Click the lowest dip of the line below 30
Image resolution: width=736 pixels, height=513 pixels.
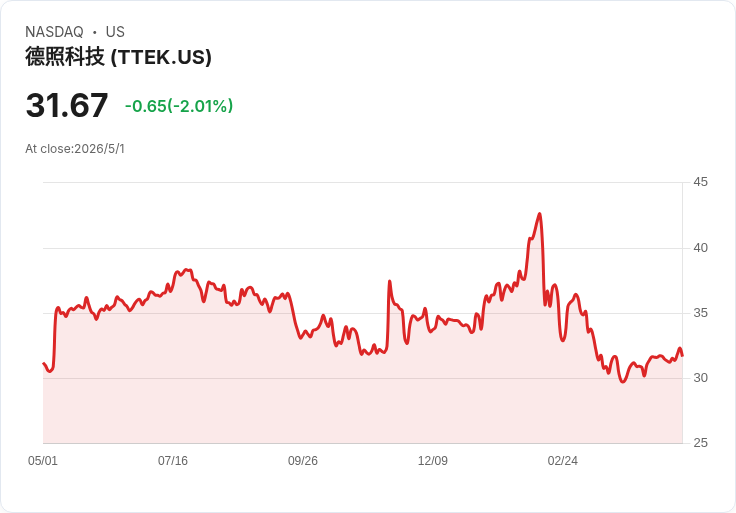pyautogui.click(x=623, y=382)
